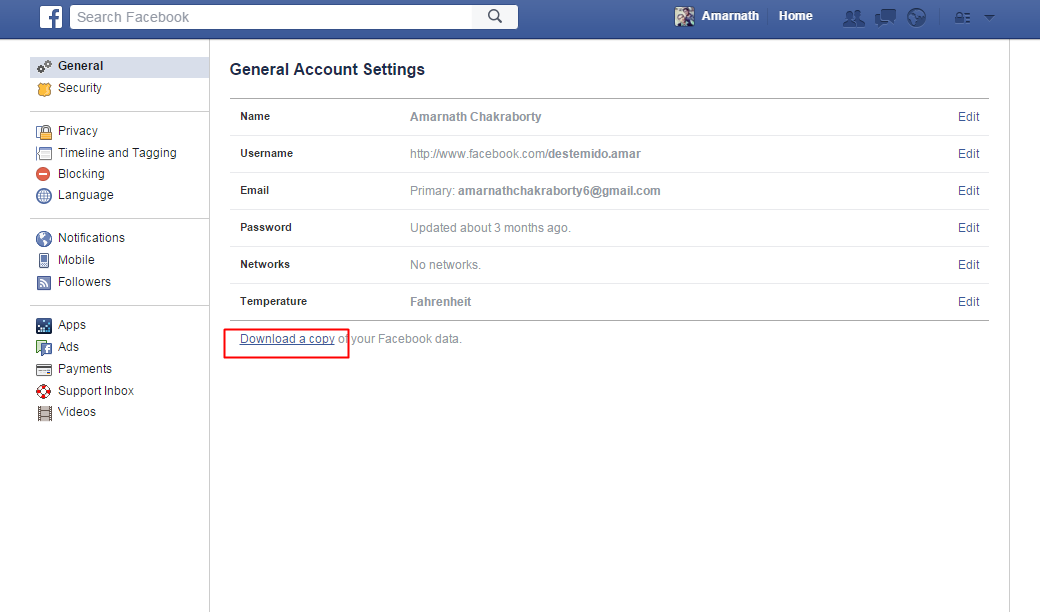Click the Apps icon
The height and width of the screenshot is (612, 1040).
pyautogui.click(x=44, y=326)
